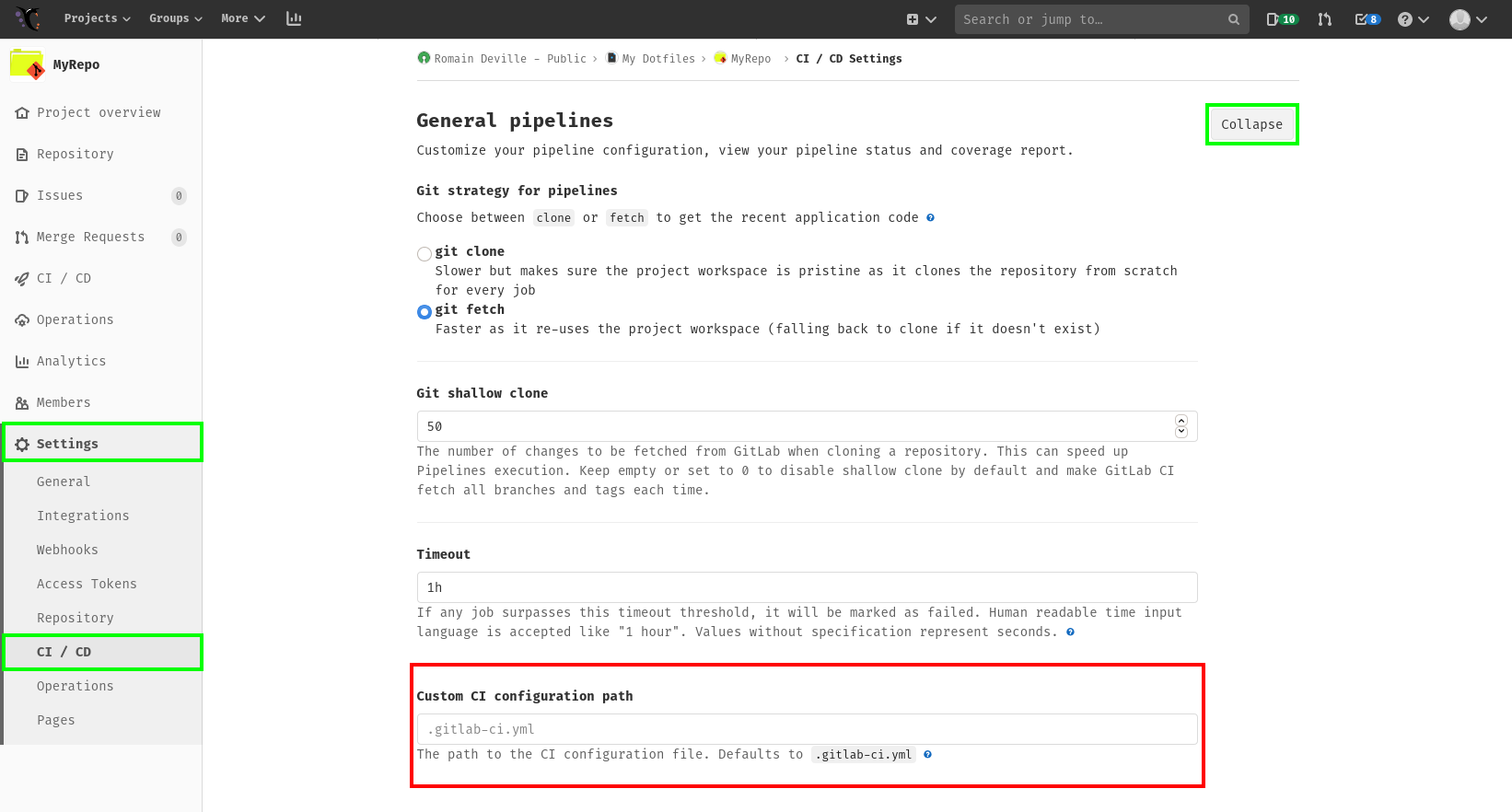Click help icon beside Git strategy description

pos(930,218)
